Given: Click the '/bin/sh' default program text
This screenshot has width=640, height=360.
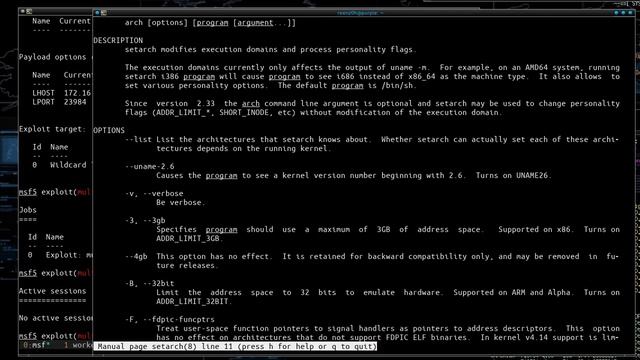Looking at the screenshot, I should click(397, 86).
